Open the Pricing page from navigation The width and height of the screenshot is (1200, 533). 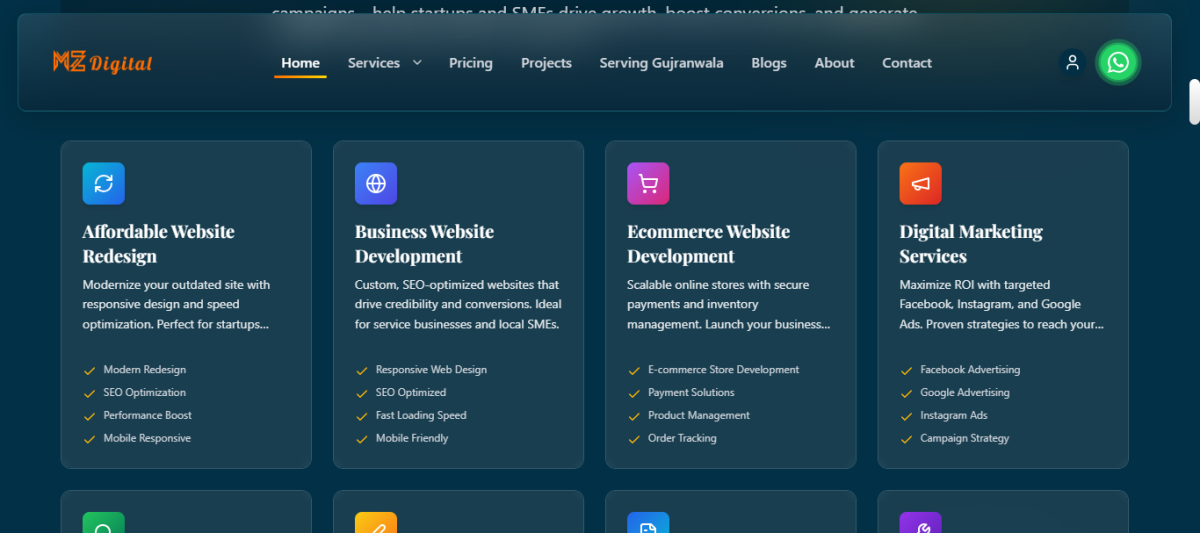(x=470, y=63)
